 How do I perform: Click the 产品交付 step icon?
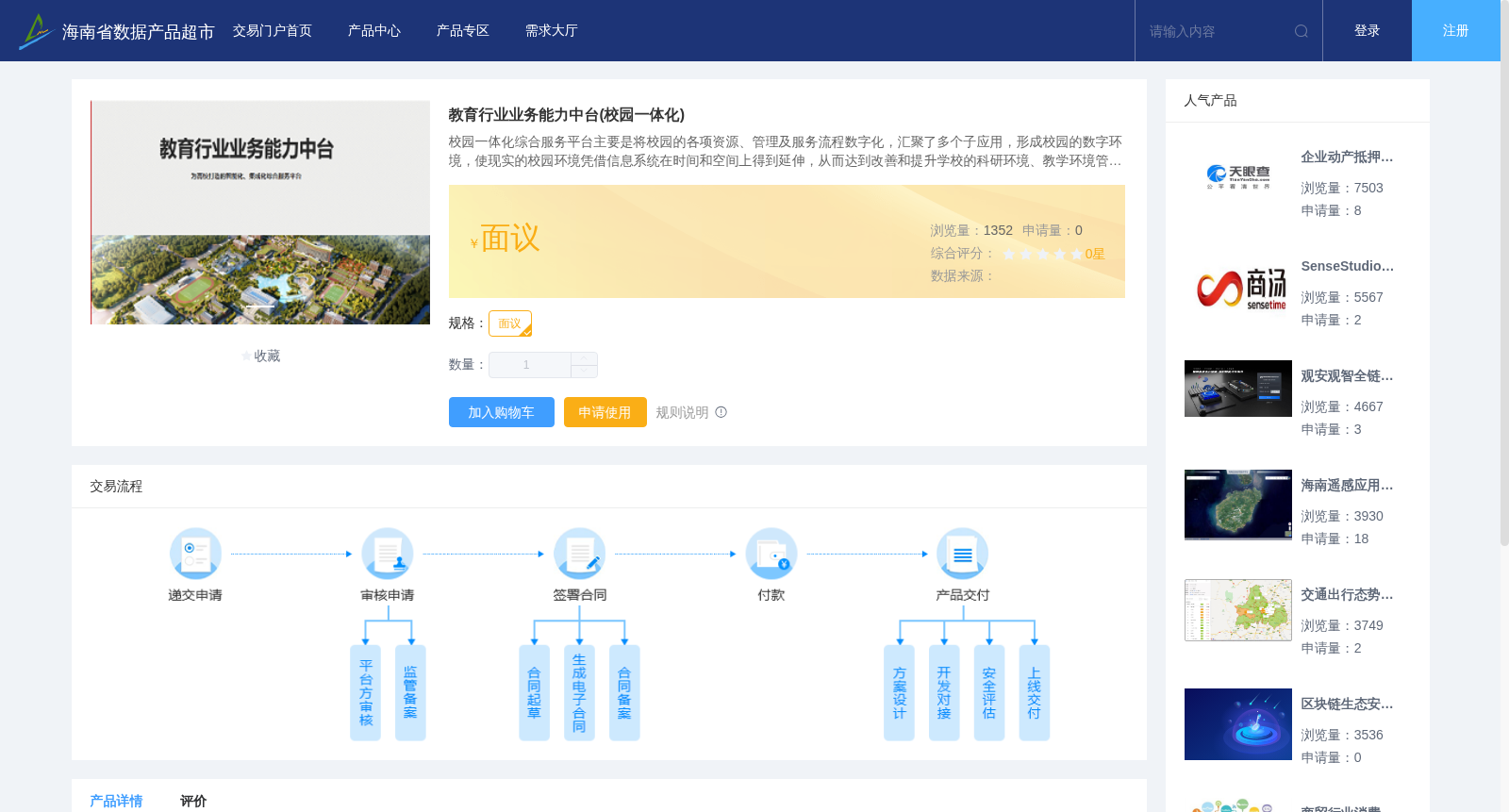(x=963, y=554)
